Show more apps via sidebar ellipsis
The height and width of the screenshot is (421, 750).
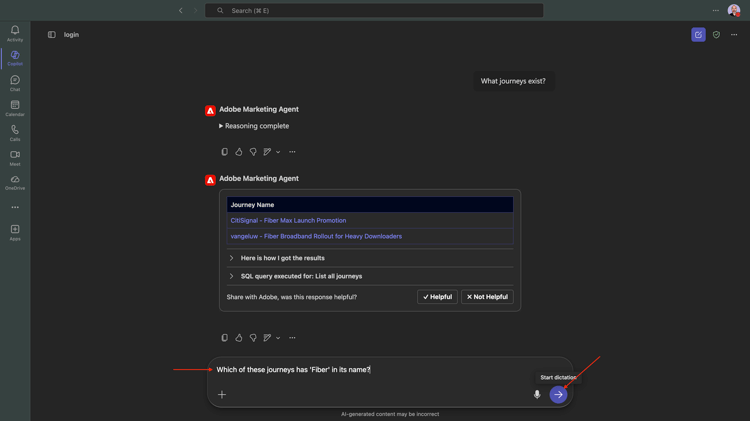tap(15, 207)
